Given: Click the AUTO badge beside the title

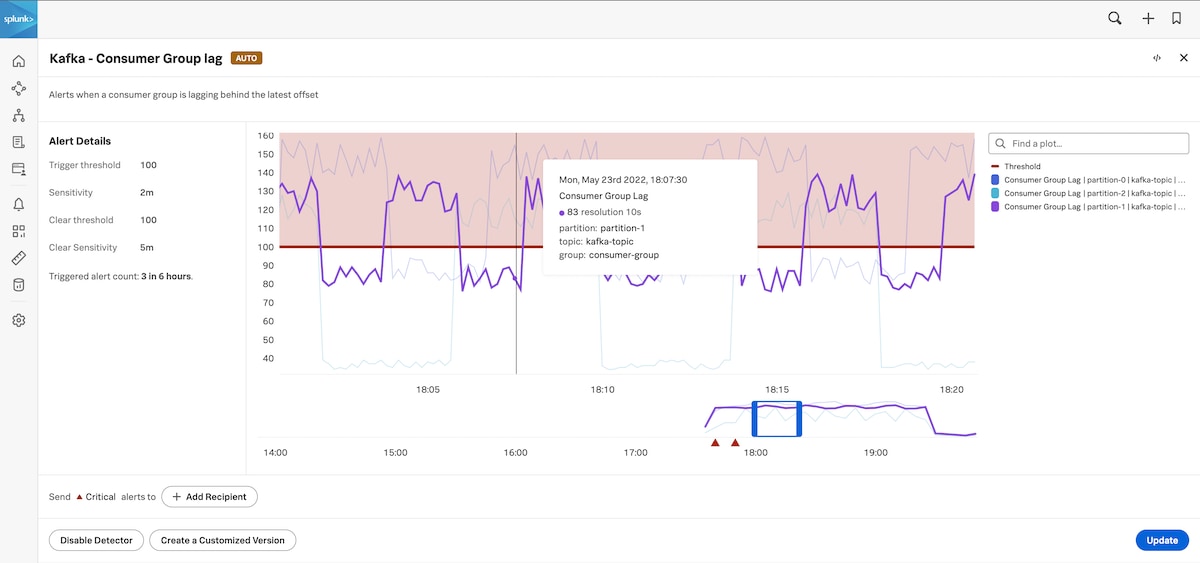Looking at the screenshot, I should point(247,58).
